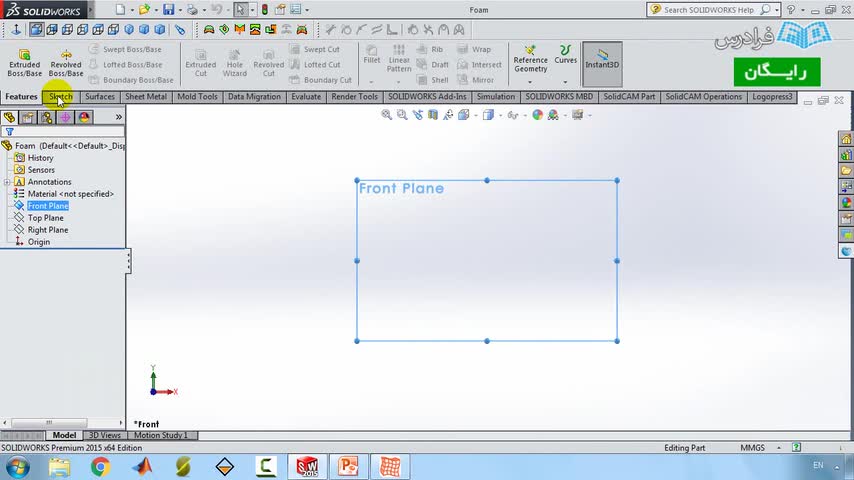Click the Open file folder icon
The image size is (854, 480).
pos(144,10)
